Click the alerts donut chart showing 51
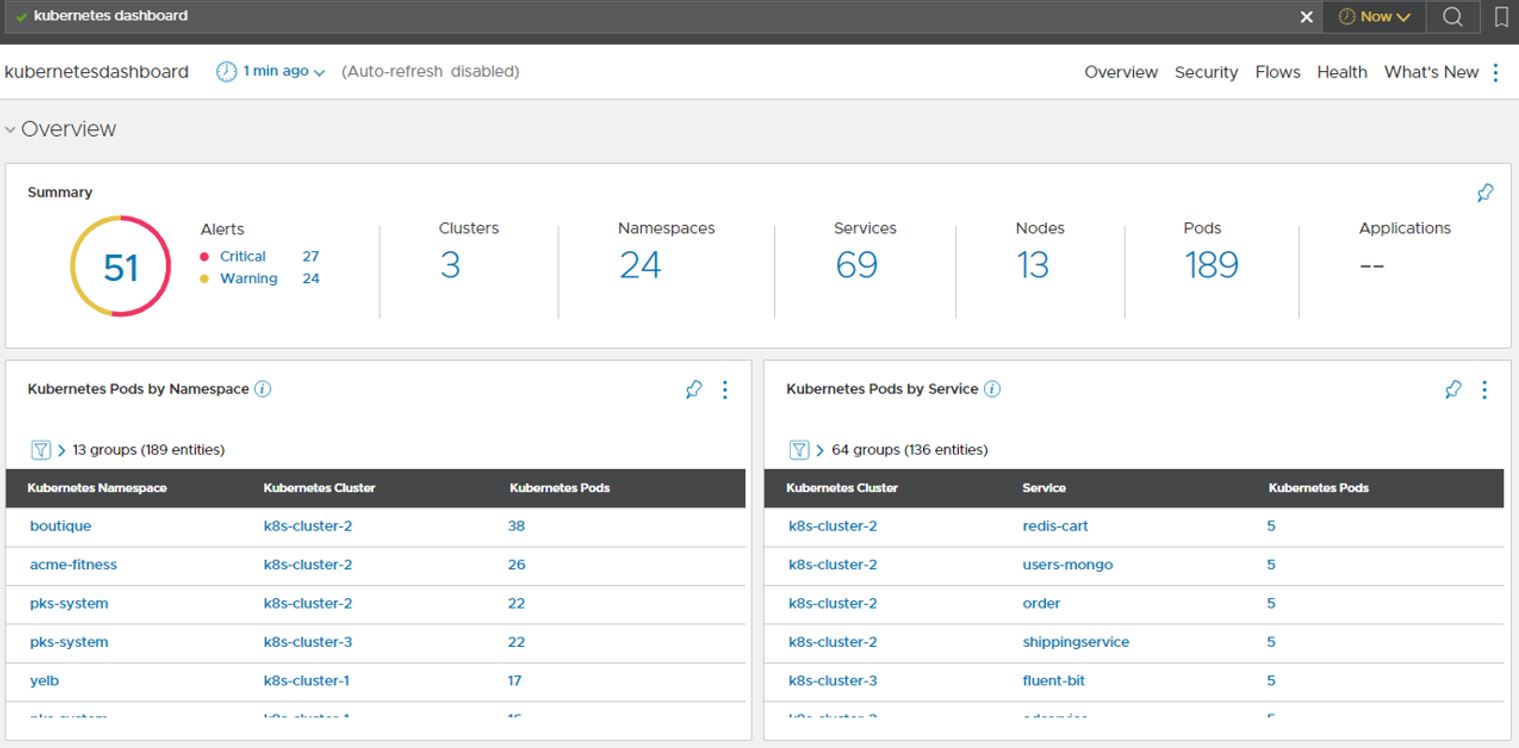The height and width of the screenshot is (748, 1519). click(x=121, y=267)
